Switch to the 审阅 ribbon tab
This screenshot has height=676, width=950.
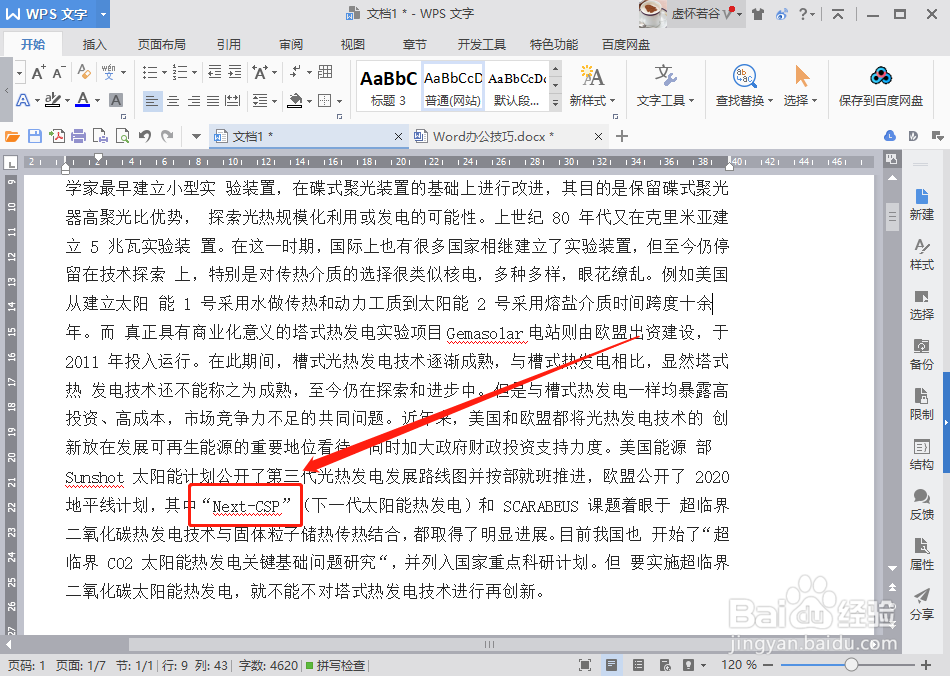291,44
